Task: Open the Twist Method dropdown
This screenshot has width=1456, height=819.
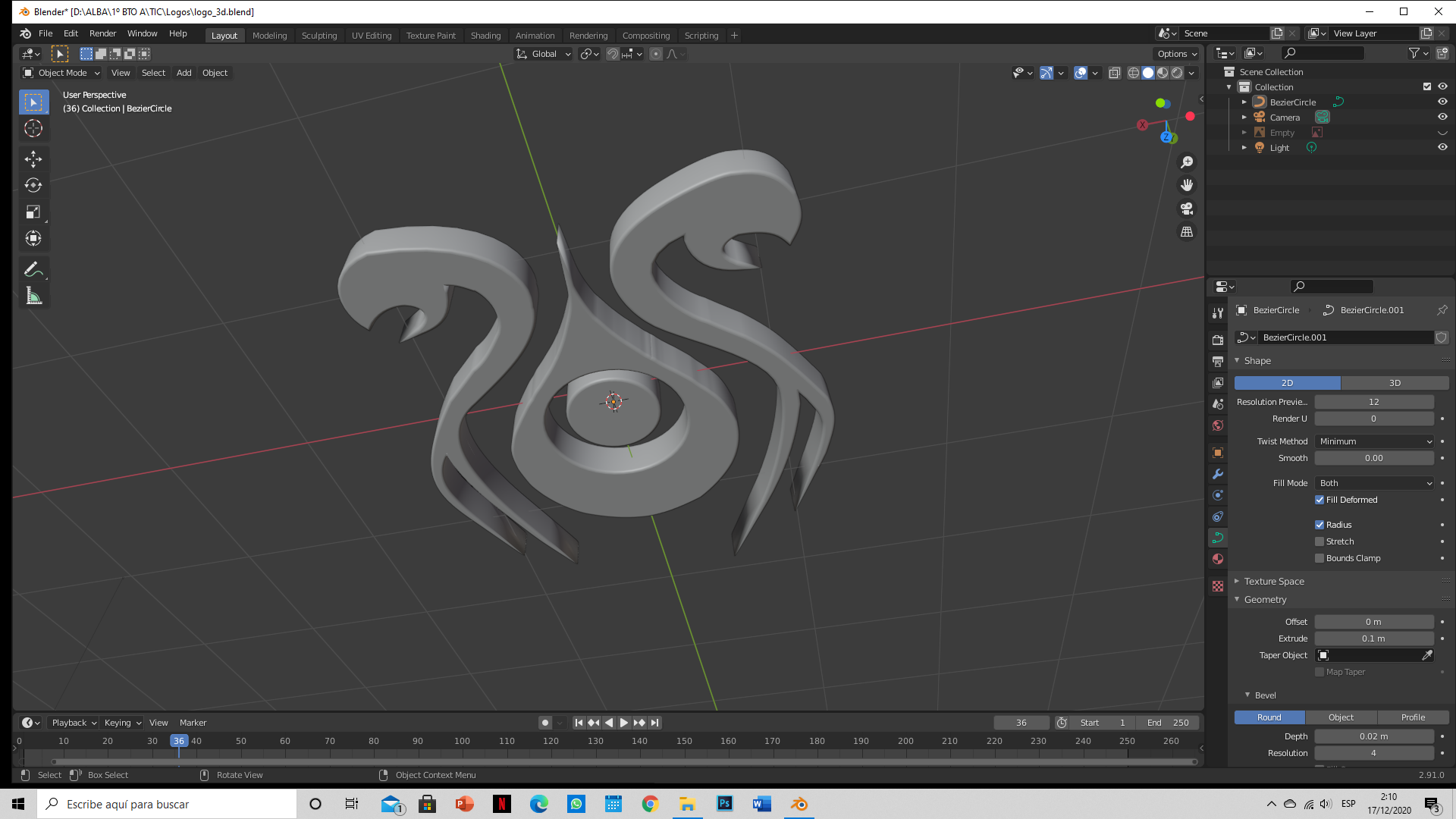Action: 1374,441
